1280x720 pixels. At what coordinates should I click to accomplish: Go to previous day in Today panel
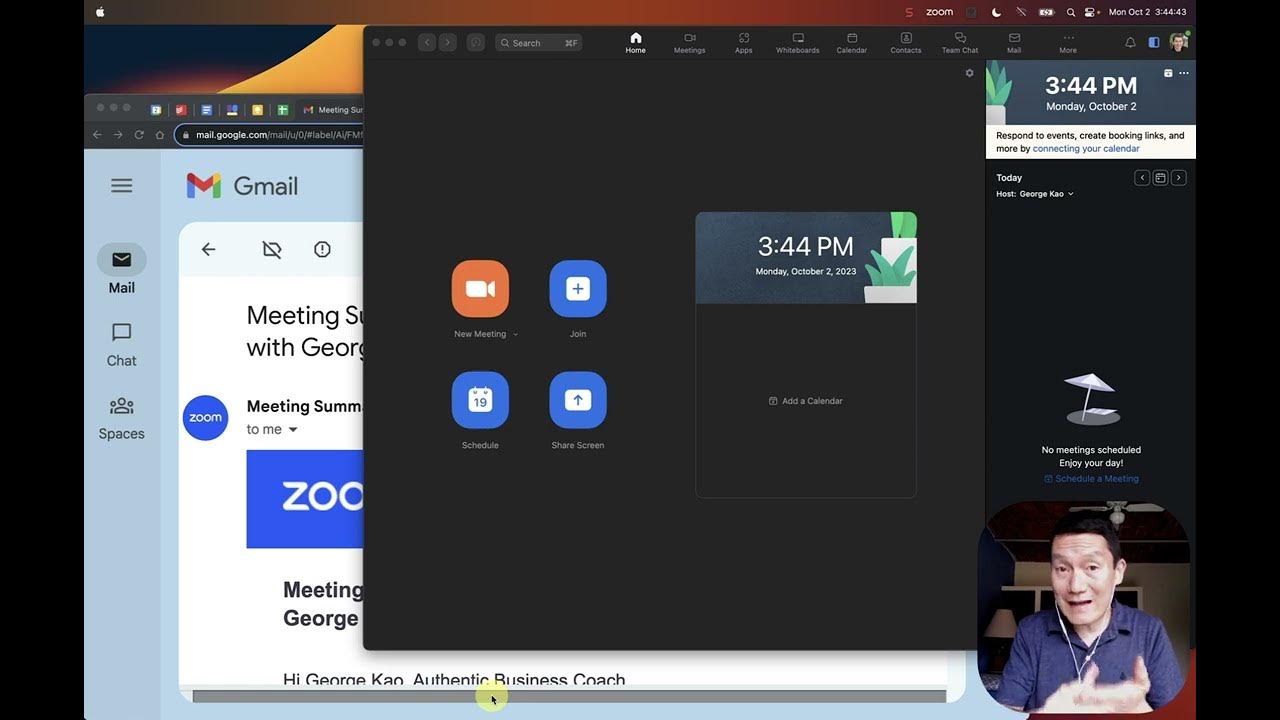(x=1142, y=178)
